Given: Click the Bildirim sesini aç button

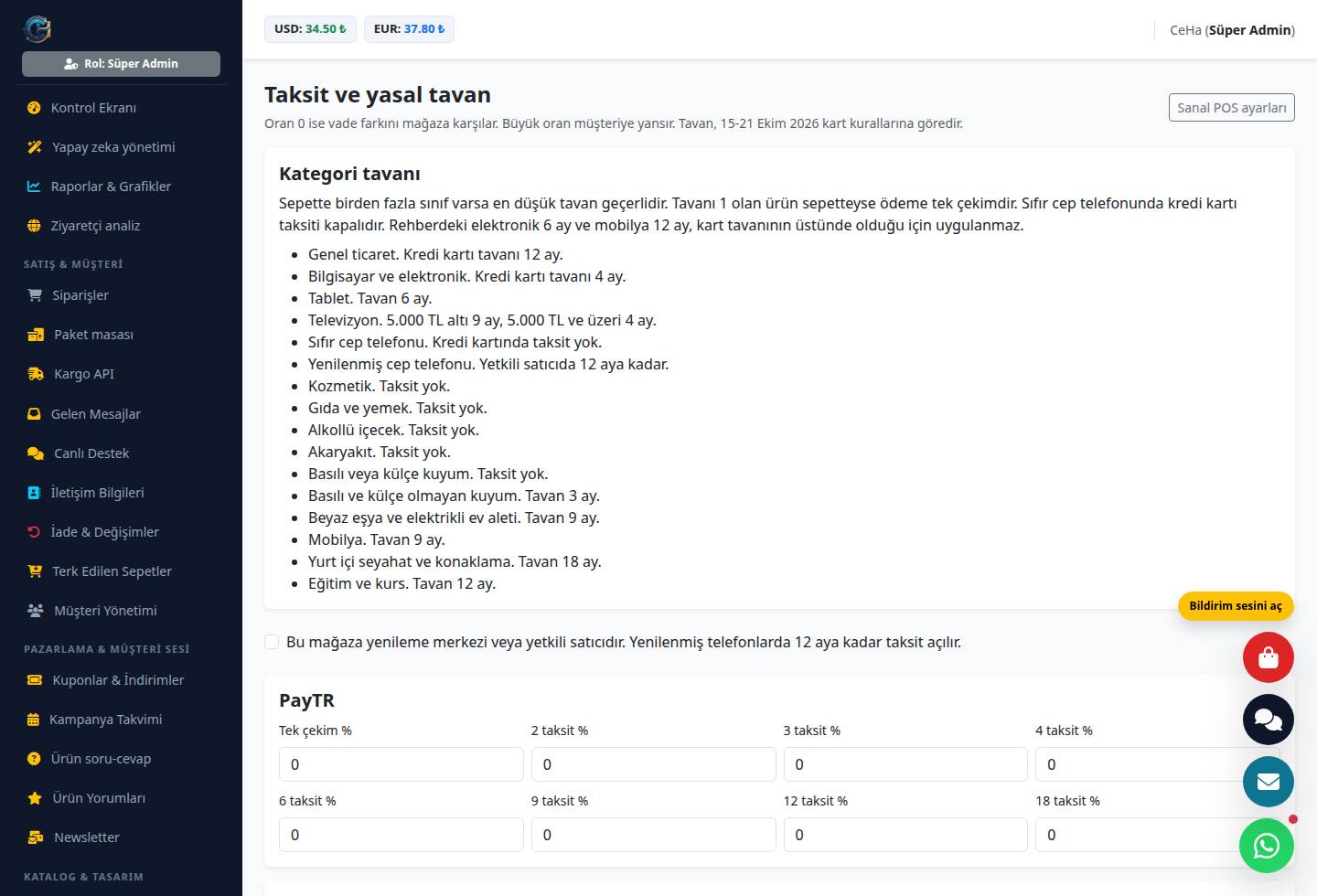Looking at the screenshot, I should (x=1236, y=606).
